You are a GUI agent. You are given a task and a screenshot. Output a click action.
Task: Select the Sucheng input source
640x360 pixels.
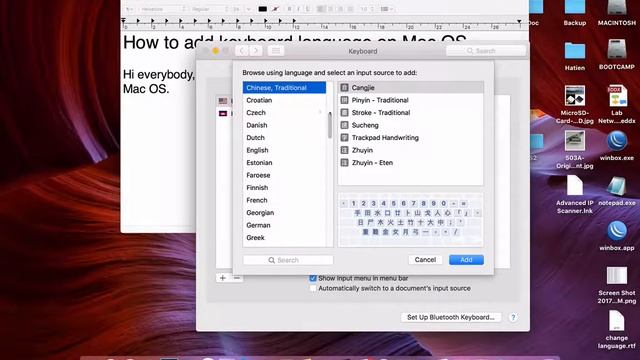pos(411,125)
